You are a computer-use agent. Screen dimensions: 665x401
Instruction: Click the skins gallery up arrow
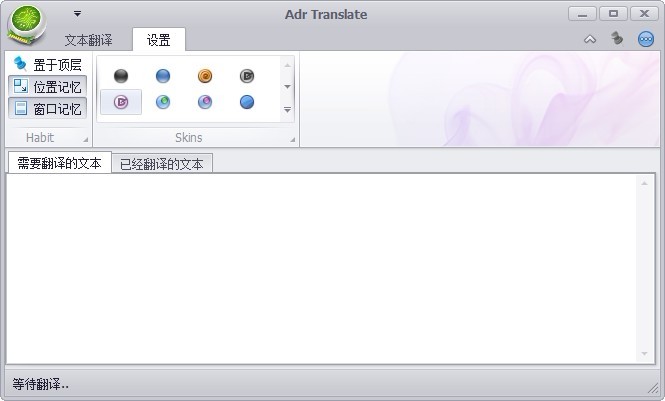pos(287,65)
